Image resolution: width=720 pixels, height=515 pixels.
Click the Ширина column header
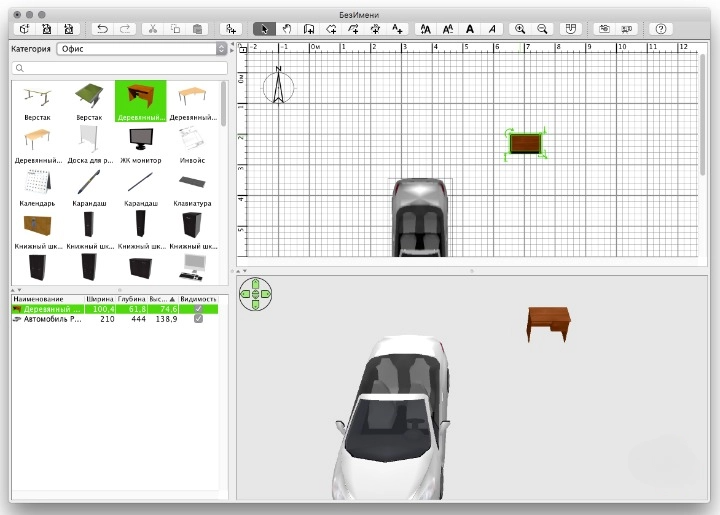click(101, 299)
